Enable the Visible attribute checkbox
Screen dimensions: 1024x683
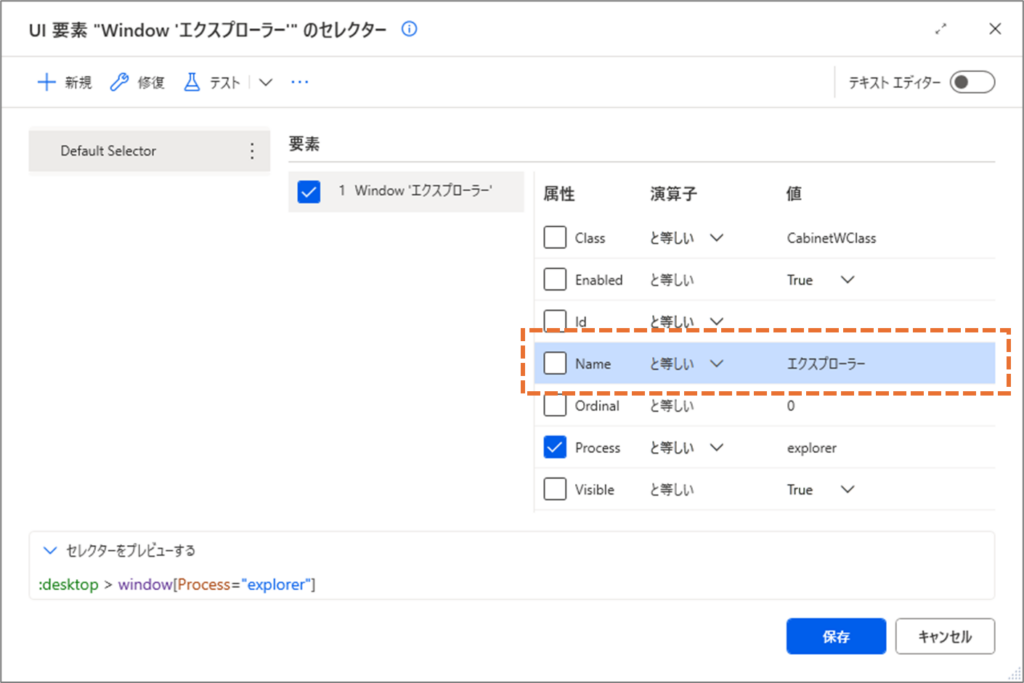(554, 489)
